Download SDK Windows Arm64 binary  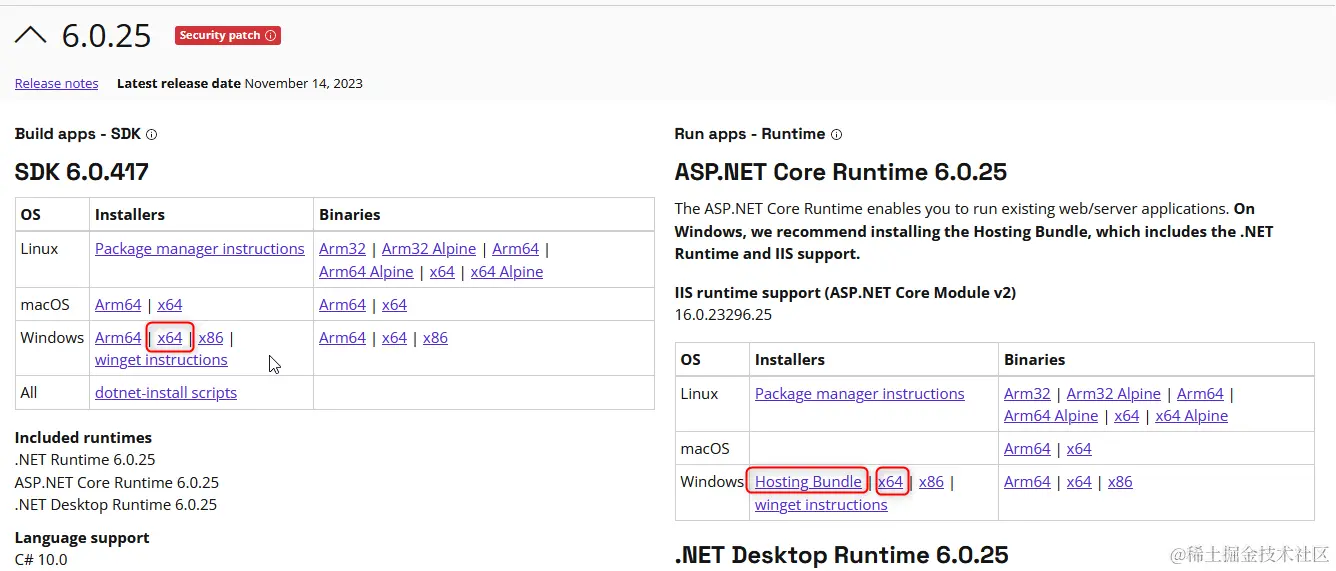pyautogui.click(x=343, y=338)
